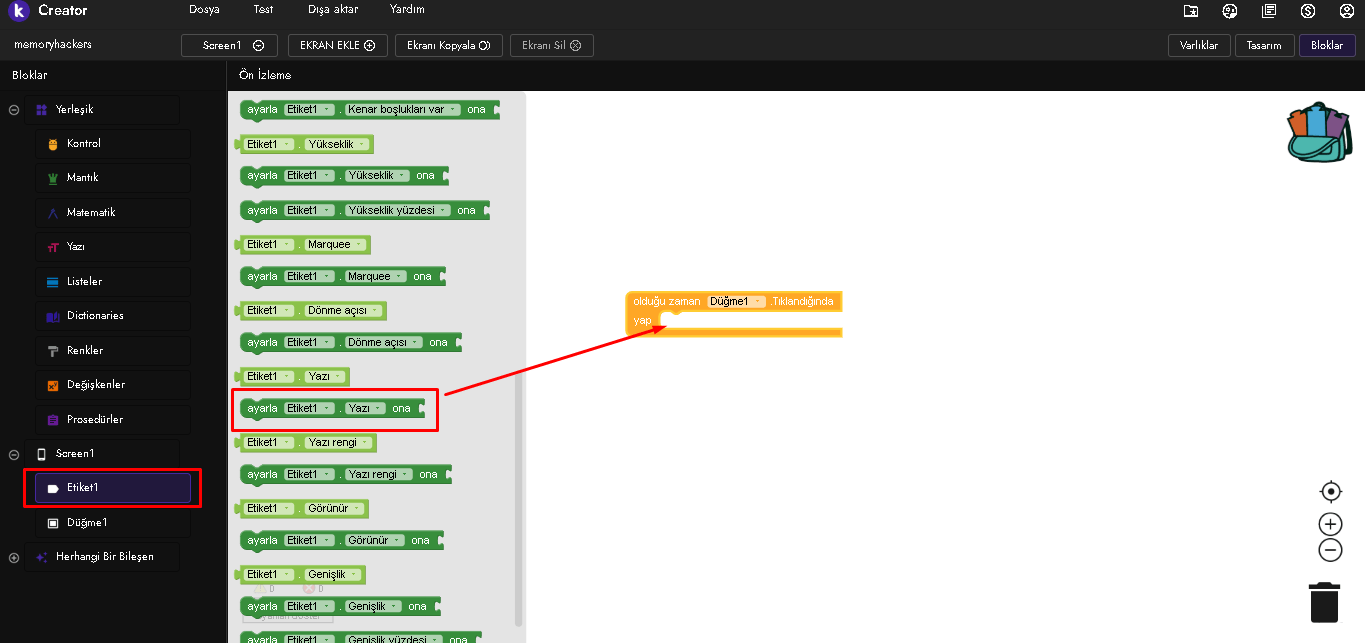1365x643 pixels.
Task: Open Etiket1 dropdown in the 'Yükseklik yüzdesi' block
Action: pyautogui.click(x=309, y=210)
